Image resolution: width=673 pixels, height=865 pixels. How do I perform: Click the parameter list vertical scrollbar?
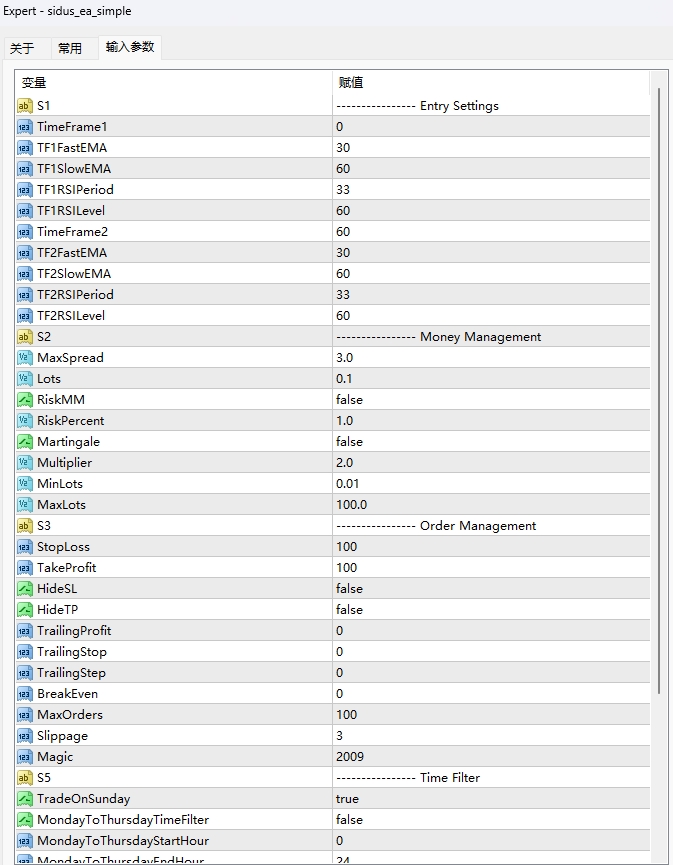click(x=659, y=391)
